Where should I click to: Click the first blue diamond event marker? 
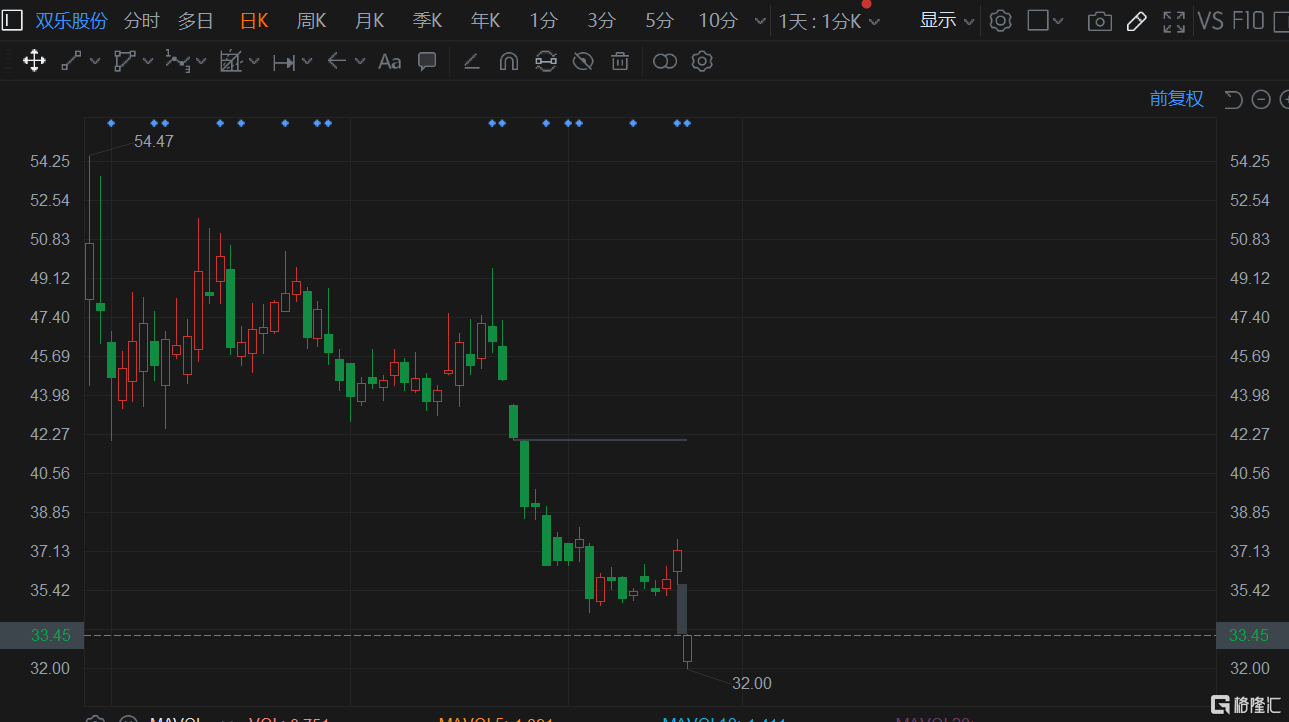(111, 123)
